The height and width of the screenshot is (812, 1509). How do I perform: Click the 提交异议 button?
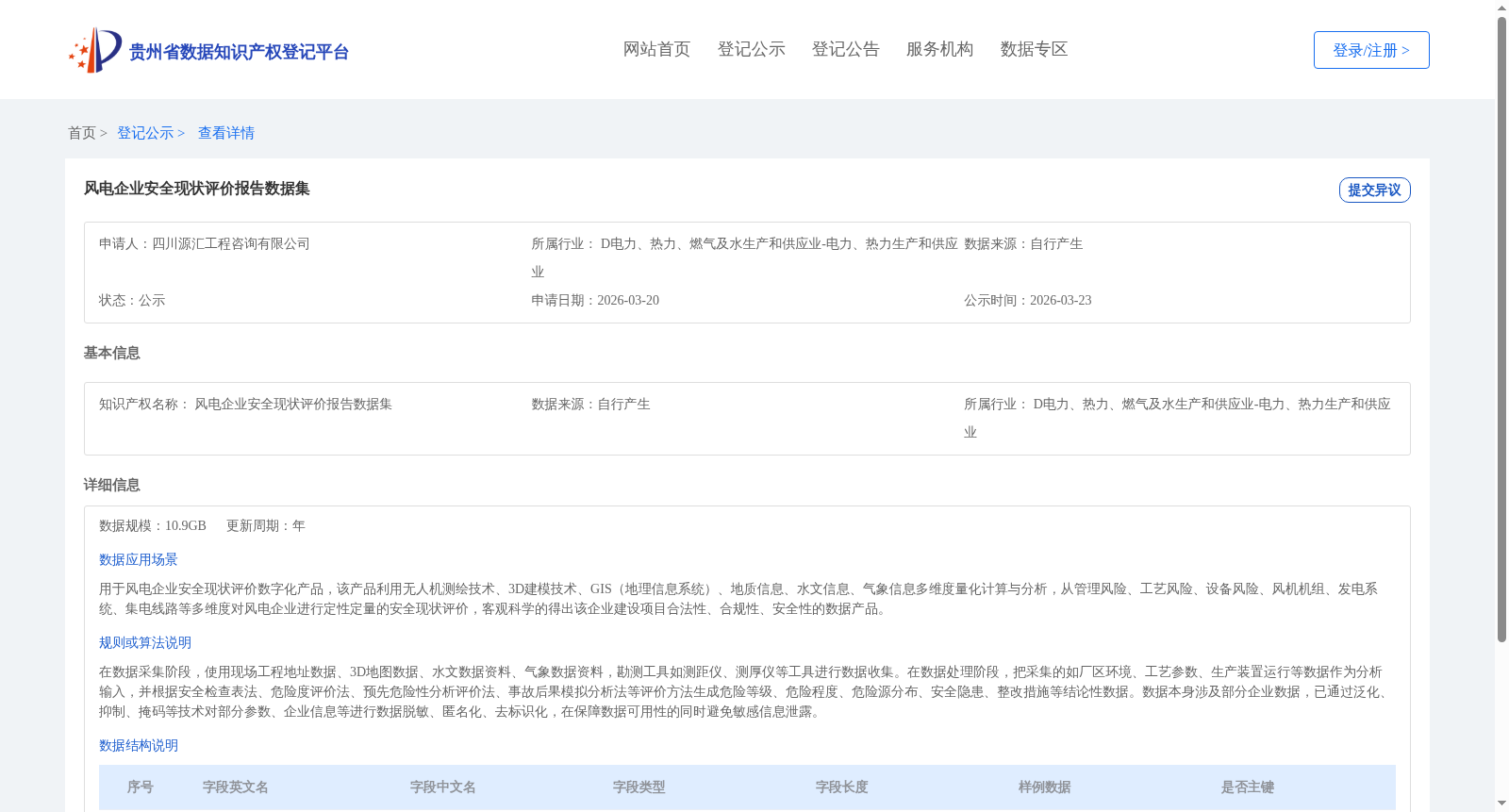[1374, 190]
